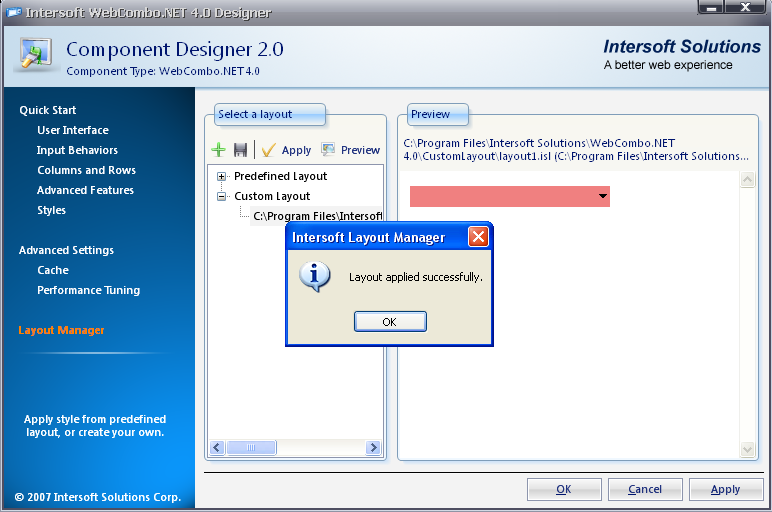Click the Preview toolbar button
Viewport: 772px width, 512px height.
click(x=350, y=150)
